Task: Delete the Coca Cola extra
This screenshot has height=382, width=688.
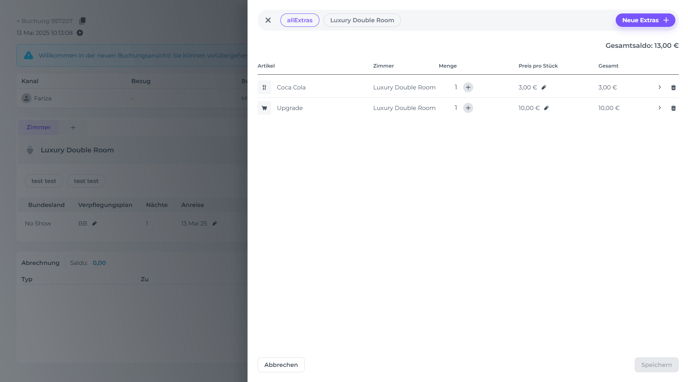Action: 674,88
